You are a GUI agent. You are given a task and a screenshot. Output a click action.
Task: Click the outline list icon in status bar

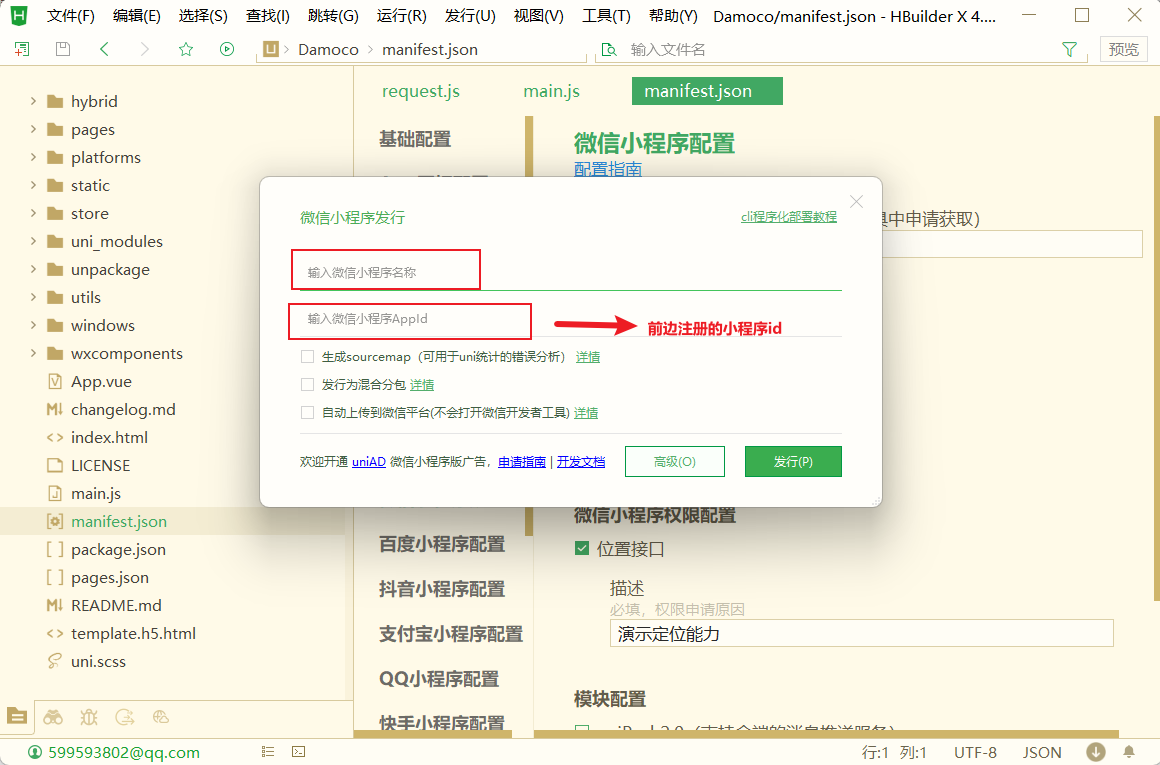(x=268, y=752)
